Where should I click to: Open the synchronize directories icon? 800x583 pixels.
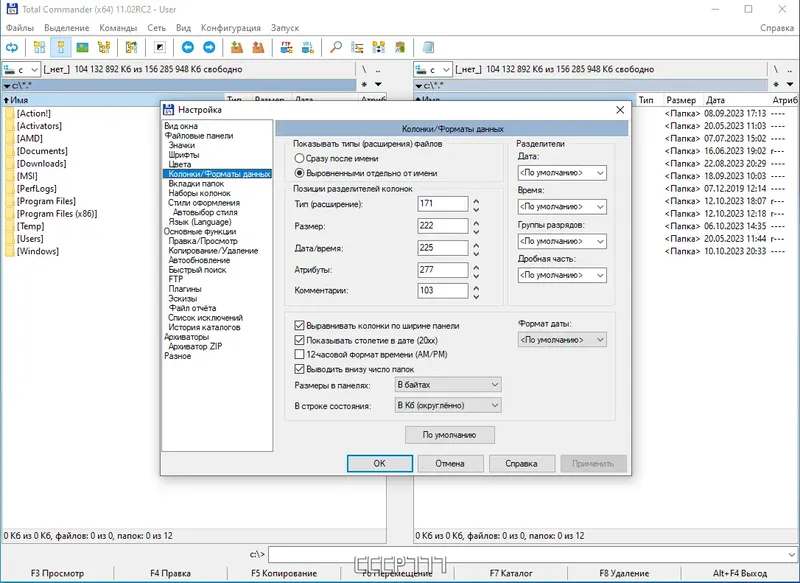click(x=379, y=48)
